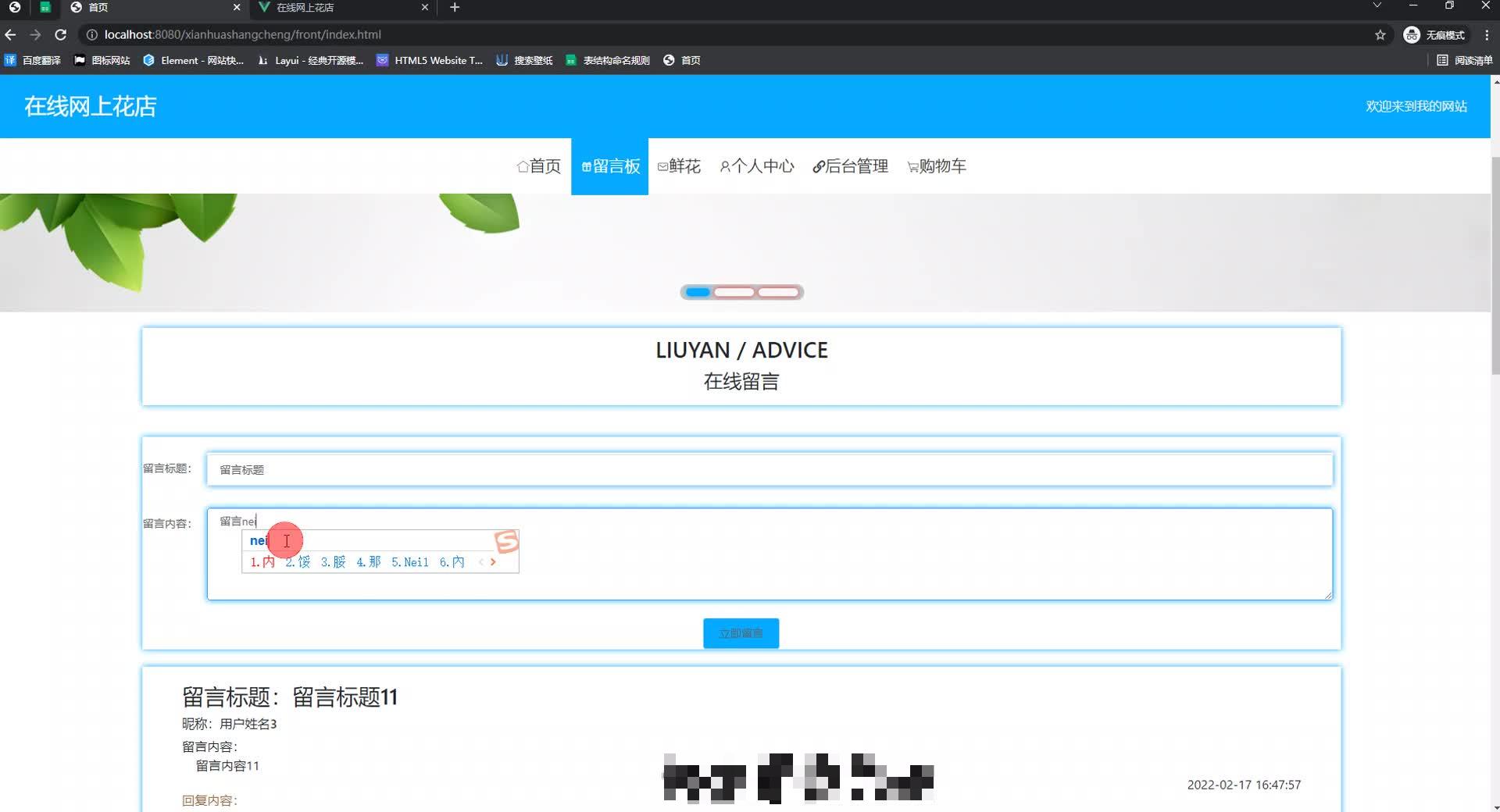
Task: Toggle the bookmark star in address bar
Action: (x=1380, y=34)
